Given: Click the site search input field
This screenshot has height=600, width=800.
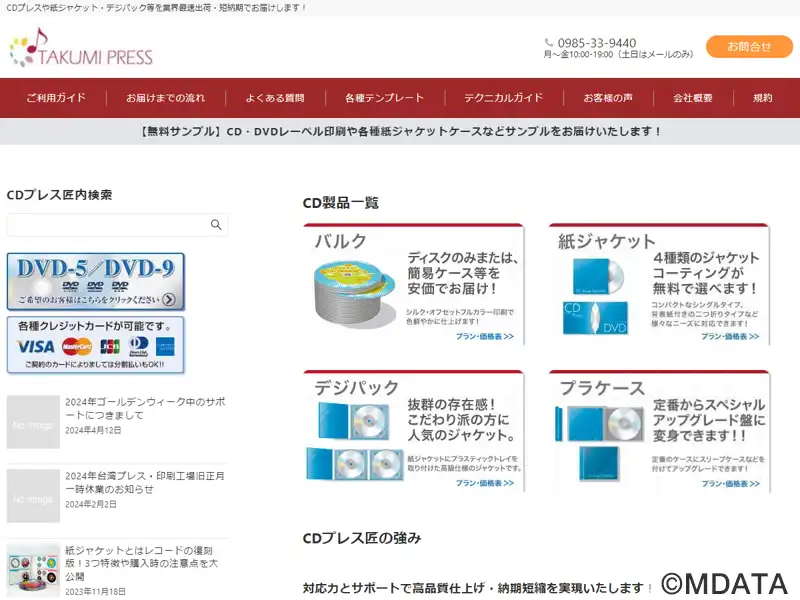Looking at the screenshot, I should (117, 225).
